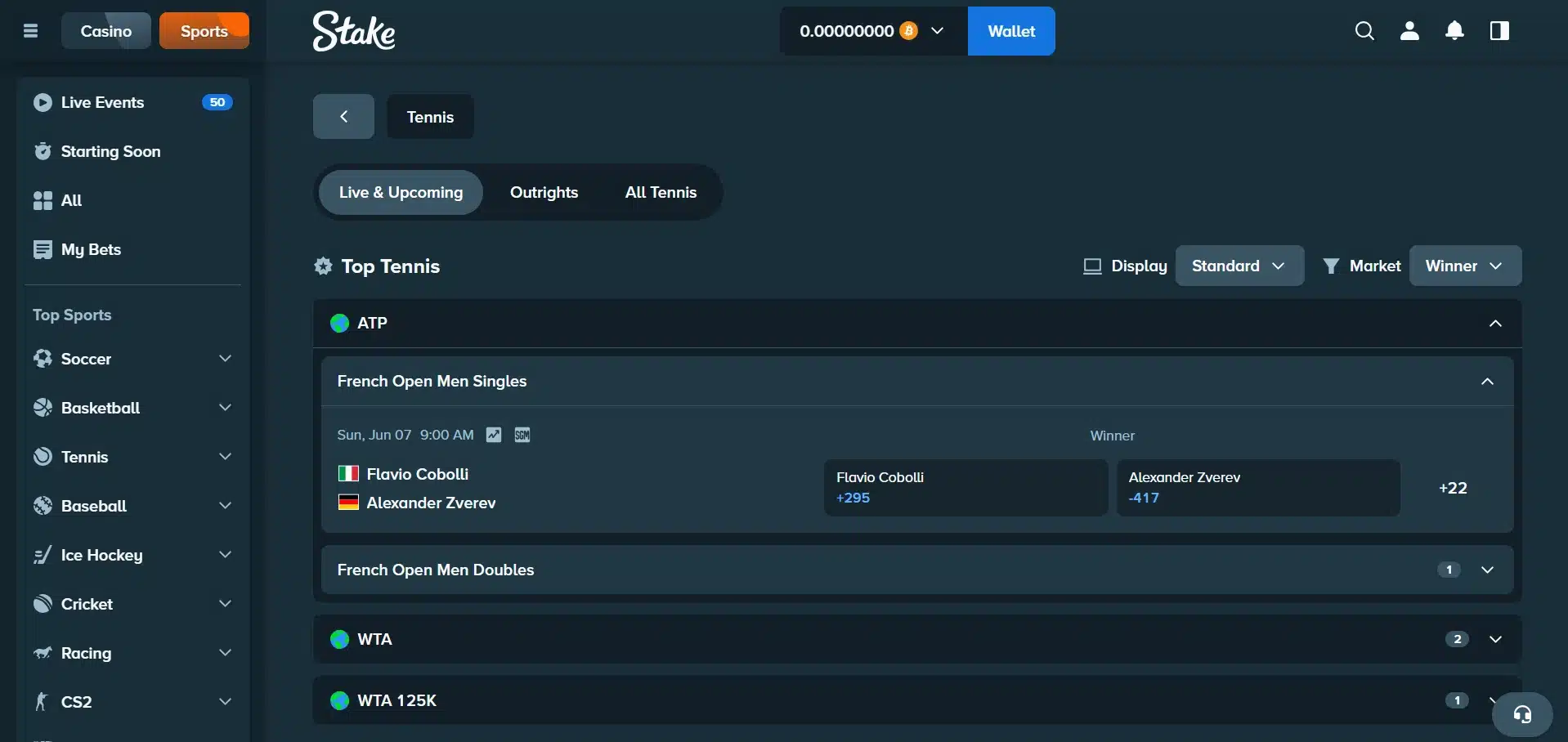Click the Italy flag next to Cobolli
The image size is (1568, 742).
(x=348, y=473)
